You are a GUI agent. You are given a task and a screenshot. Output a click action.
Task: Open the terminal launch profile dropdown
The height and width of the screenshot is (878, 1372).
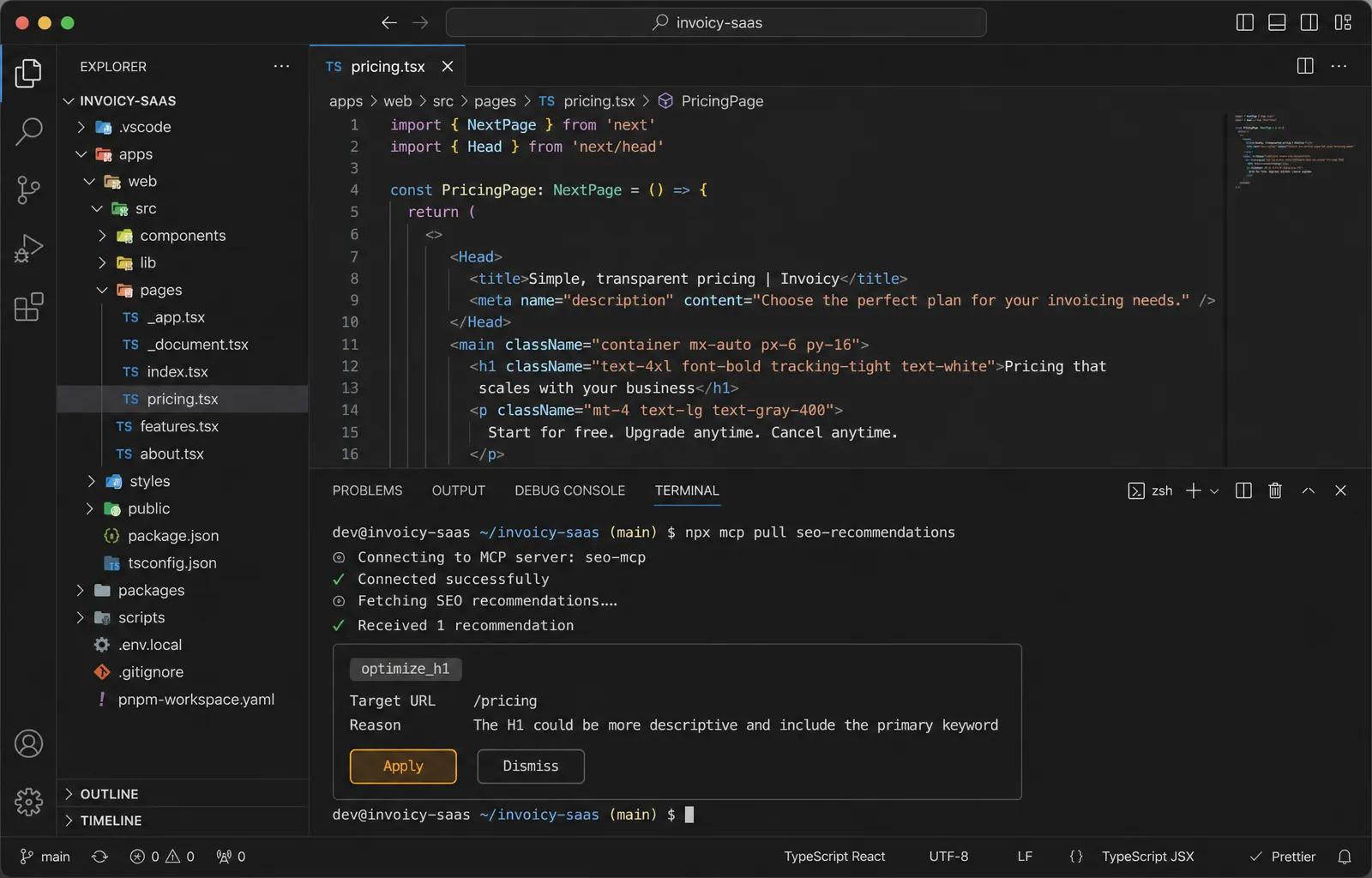(x=1214, y=491)
